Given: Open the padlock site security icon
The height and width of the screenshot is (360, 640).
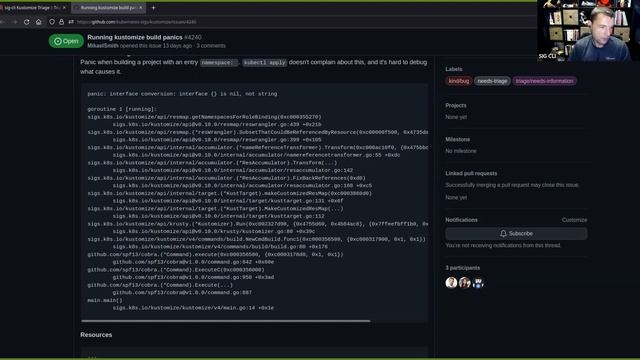Looking at the screenshot, I should [62, 22].
